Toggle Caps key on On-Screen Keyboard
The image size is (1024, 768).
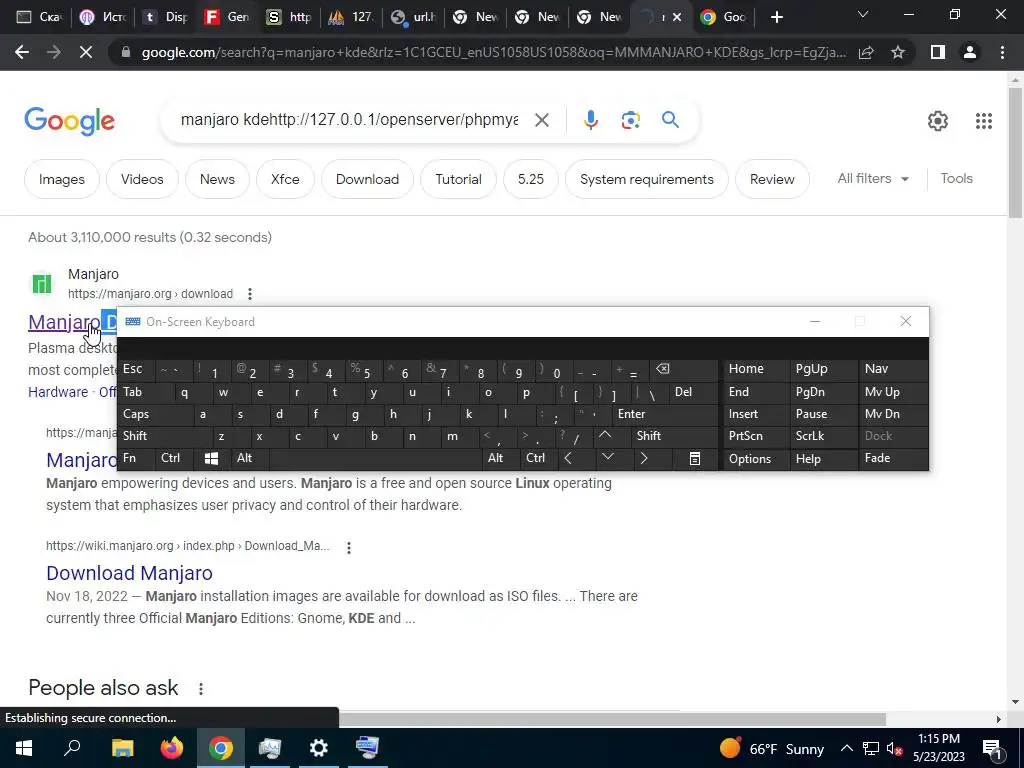pyautogui.click(x=155, y=414)
